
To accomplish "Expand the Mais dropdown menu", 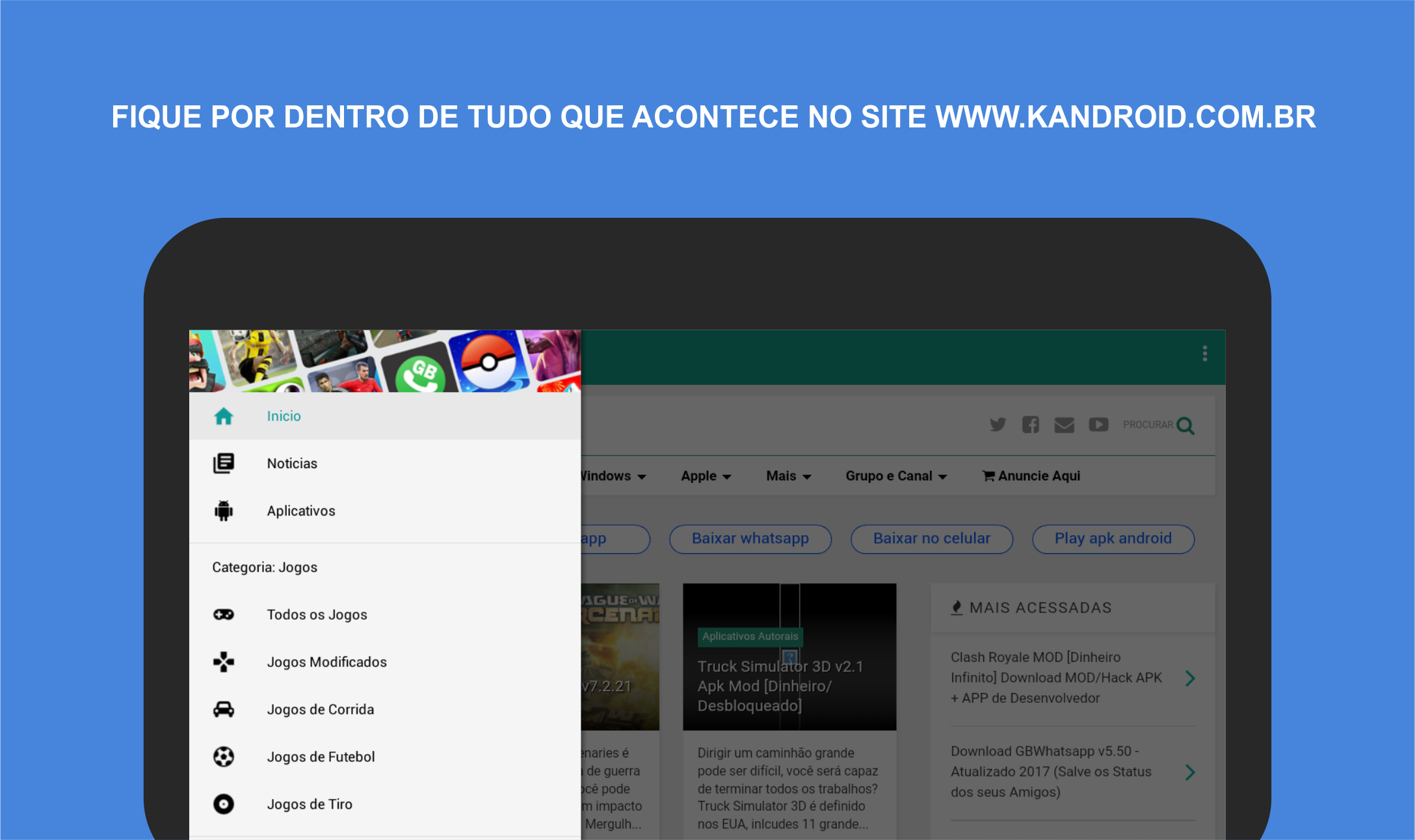I will (x=788, y=476).
